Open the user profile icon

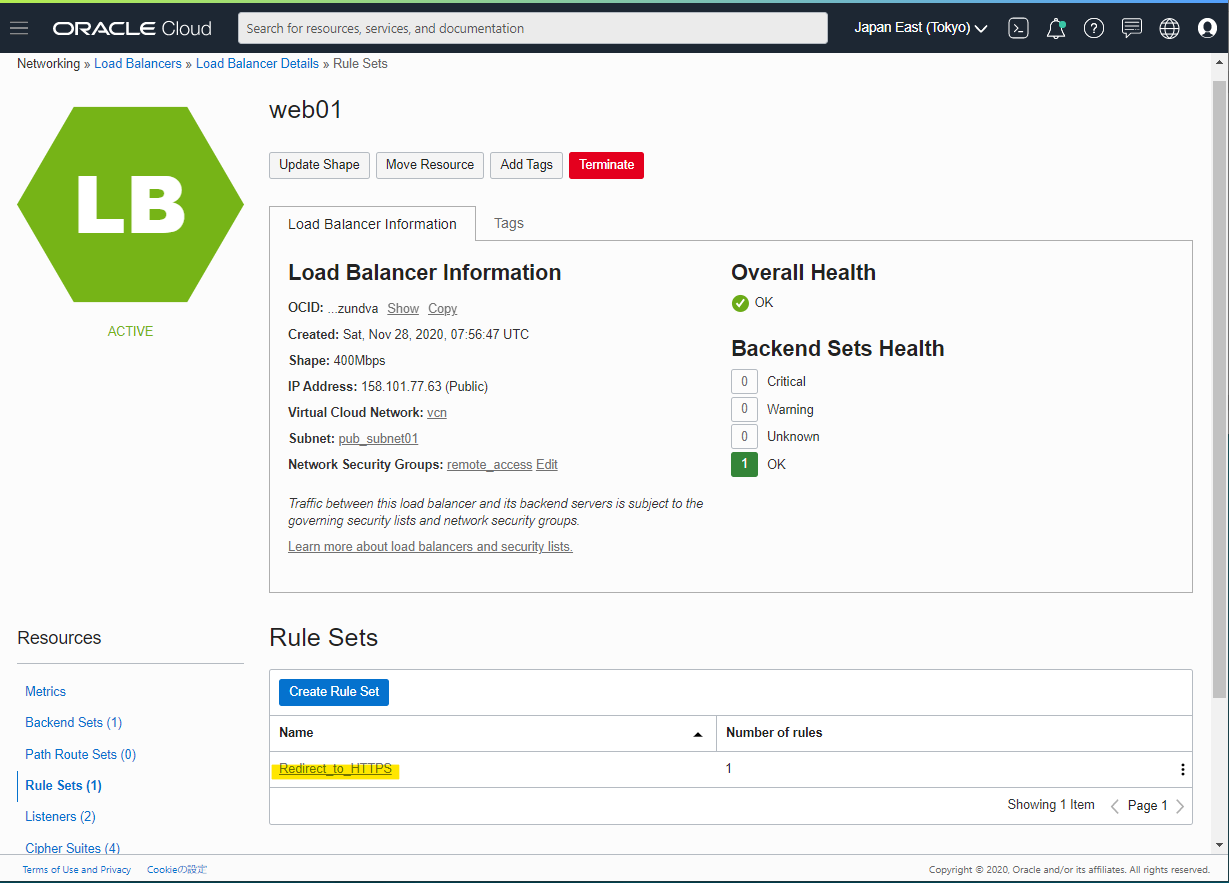click(x=1207, y=28)
